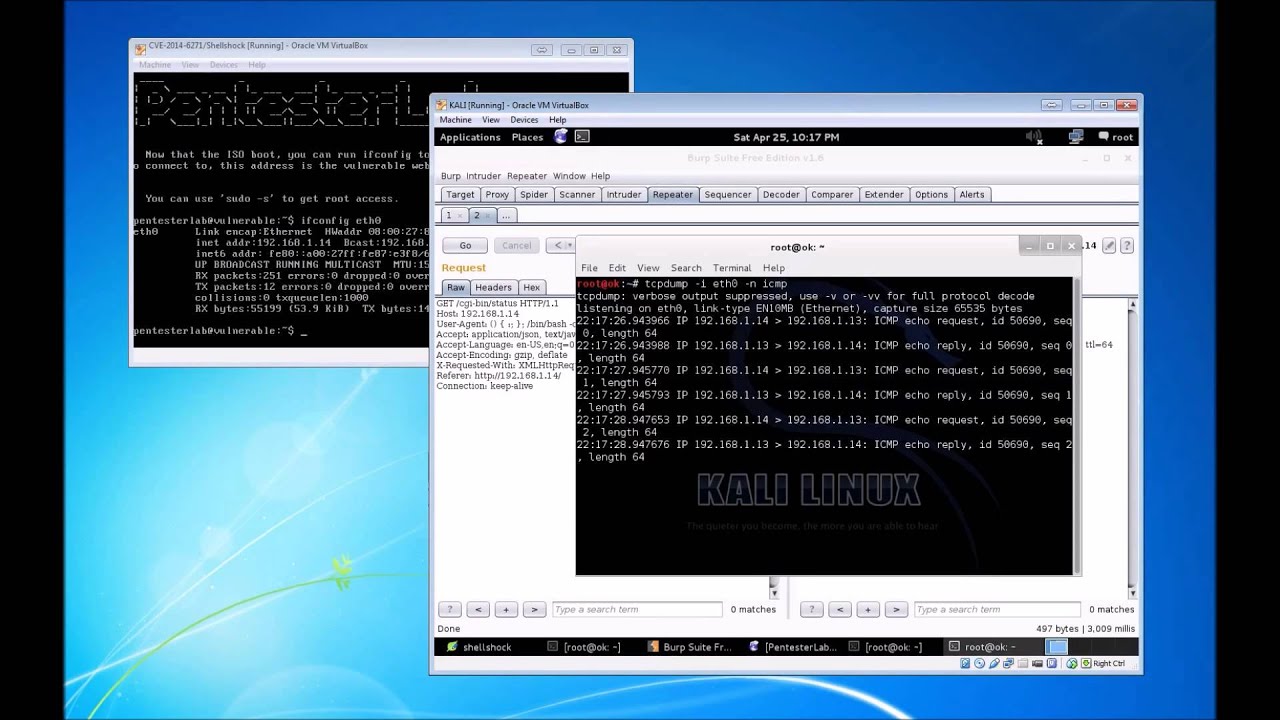Click the root@ok terminal vertical scrollbar
1280x720 pixels.
click(x=1077, y=425)
